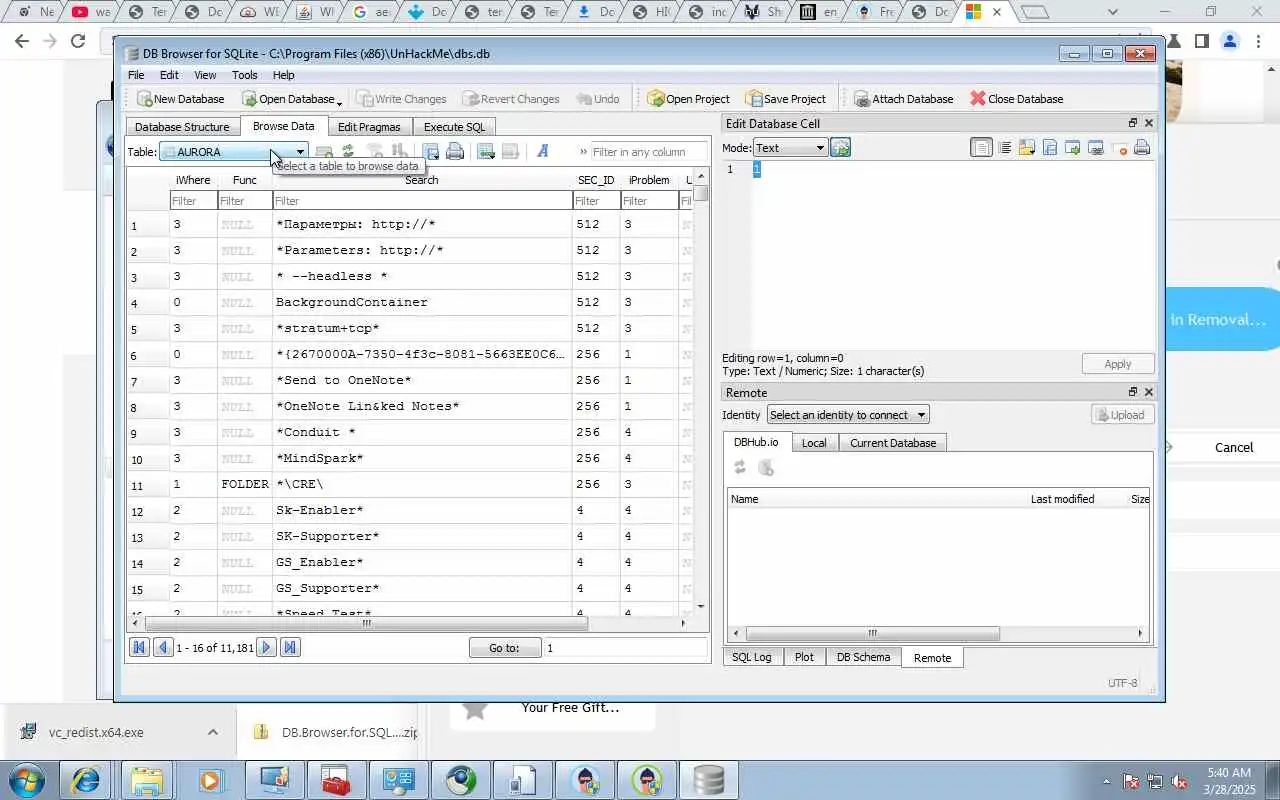Go to the first page of records
The height and width of the screenshot is (800, 1280).
tap(140, 647)
